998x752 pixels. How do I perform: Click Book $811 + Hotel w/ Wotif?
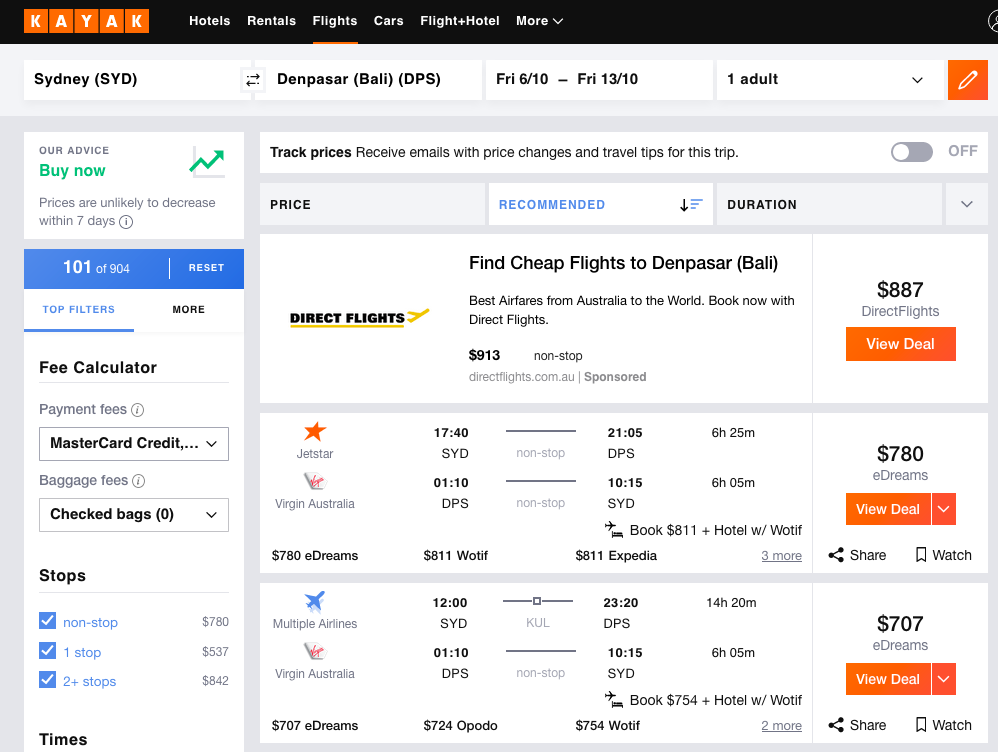(715, 530)
